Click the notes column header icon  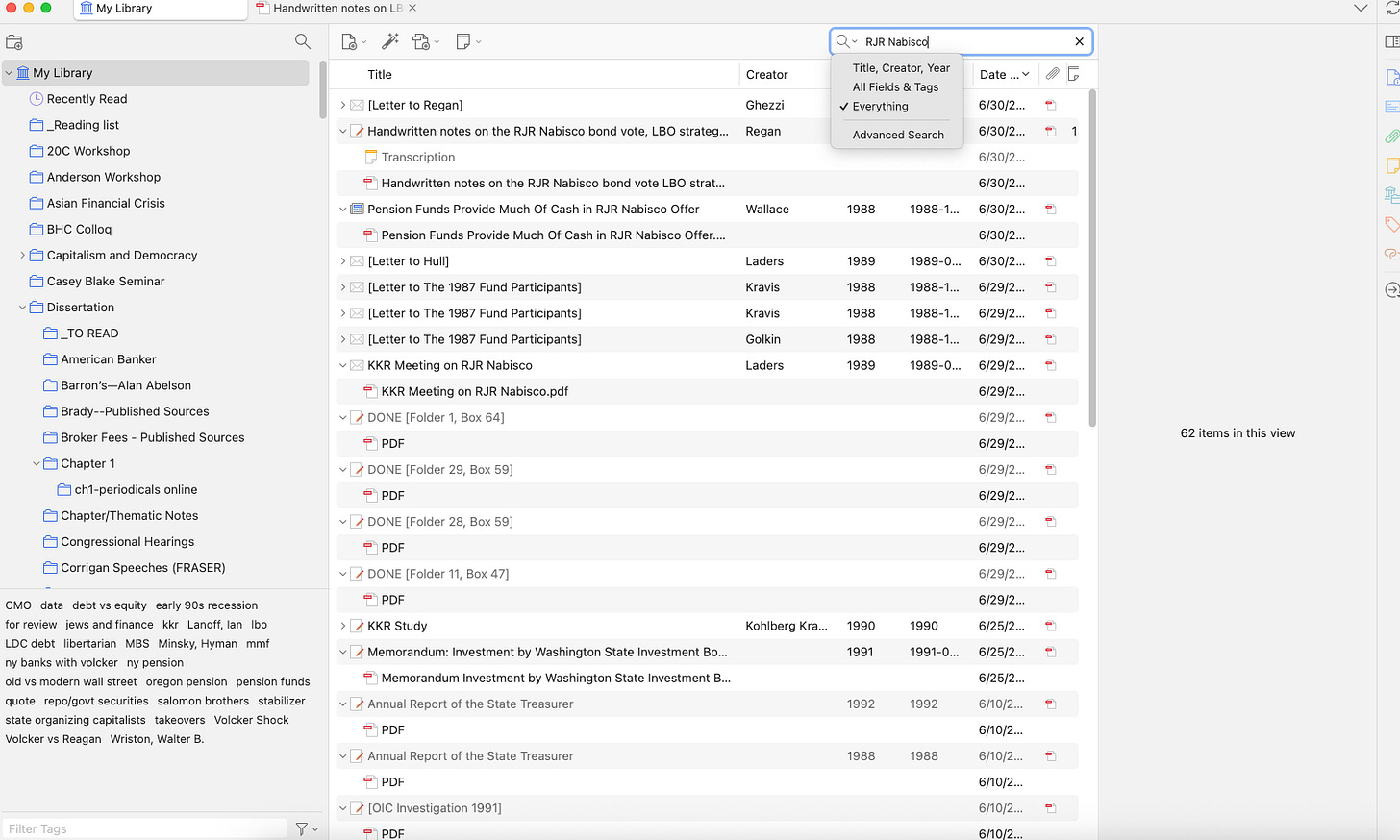pyautogui.click(x=1074, y=74)
